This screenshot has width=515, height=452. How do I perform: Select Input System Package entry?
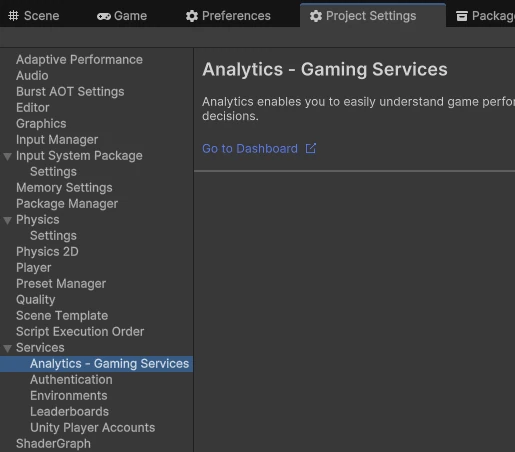(x=79, y=156)
